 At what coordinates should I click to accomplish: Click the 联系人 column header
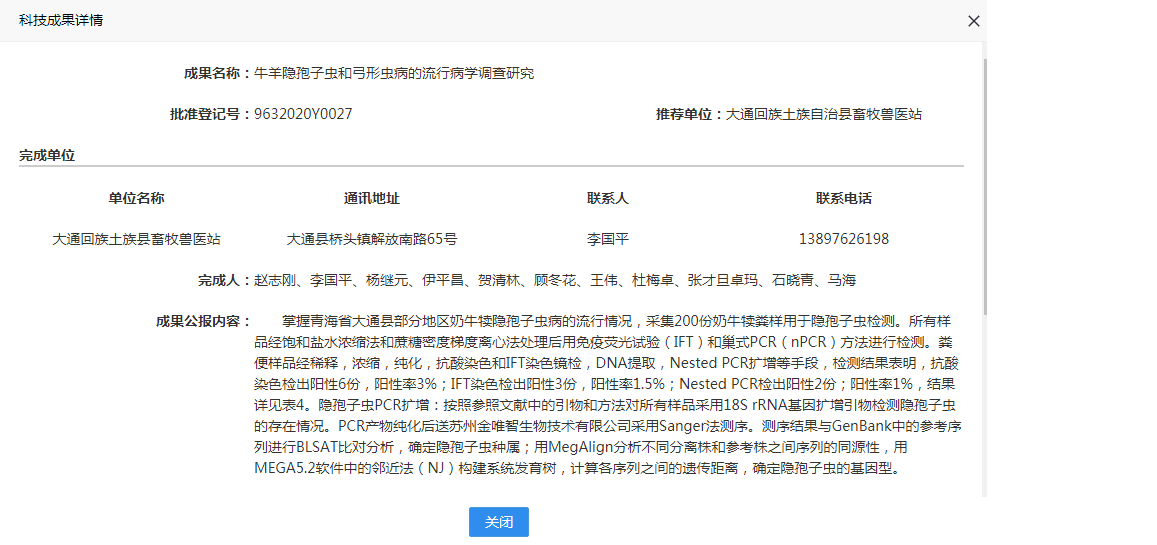(608, 198)
